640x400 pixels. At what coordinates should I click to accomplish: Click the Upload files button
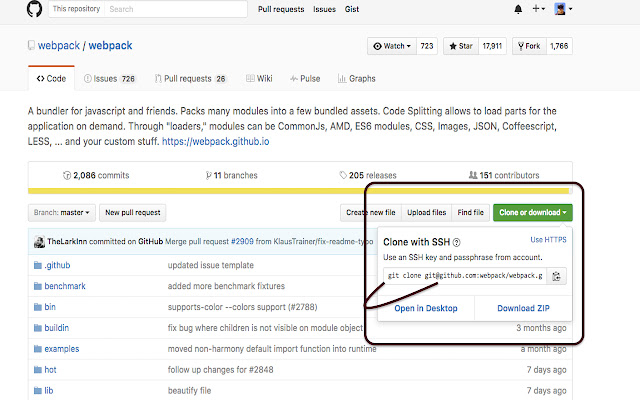click(x=427, y=213)
